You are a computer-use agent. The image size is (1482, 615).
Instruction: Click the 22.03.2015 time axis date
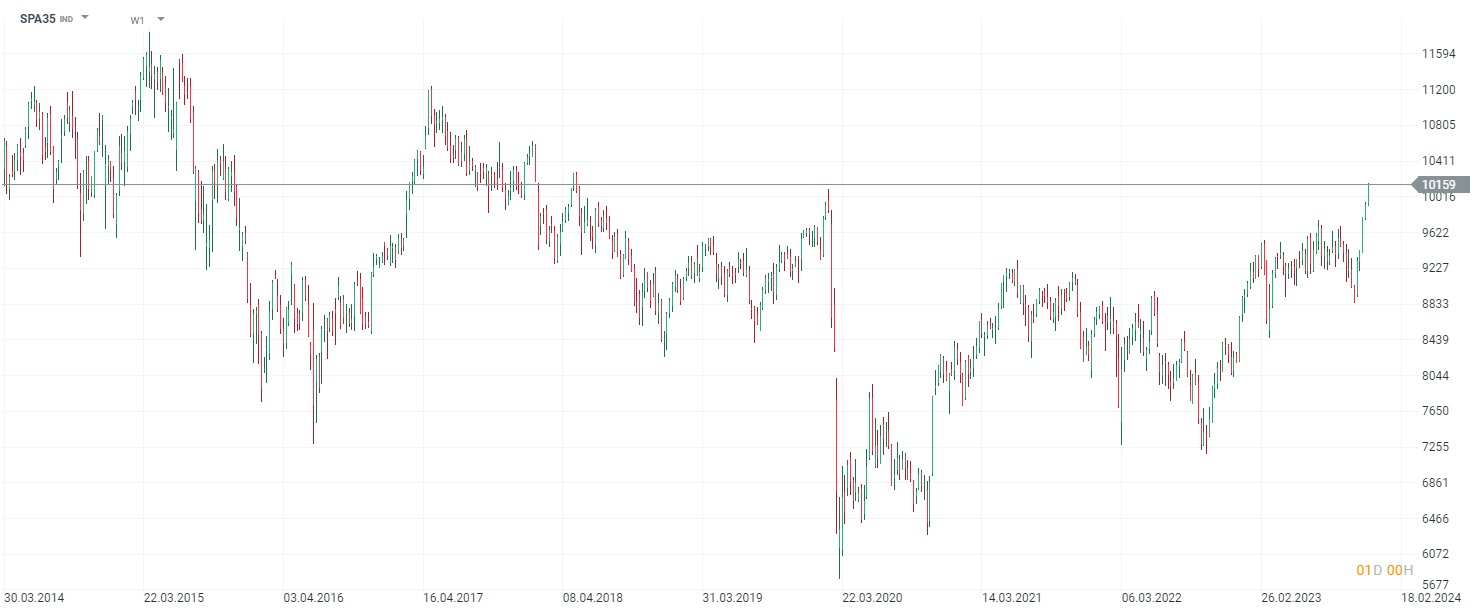pos(174,598)
